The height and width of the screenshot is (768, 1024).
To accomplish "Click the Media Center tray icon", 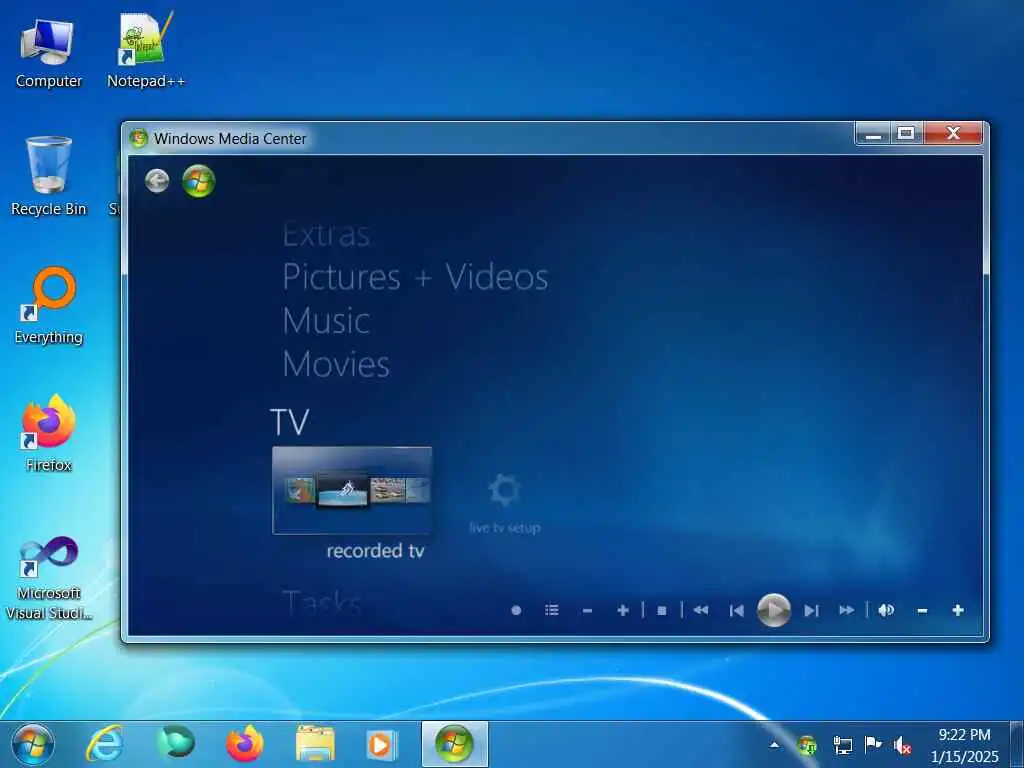I will click(807, 744).
